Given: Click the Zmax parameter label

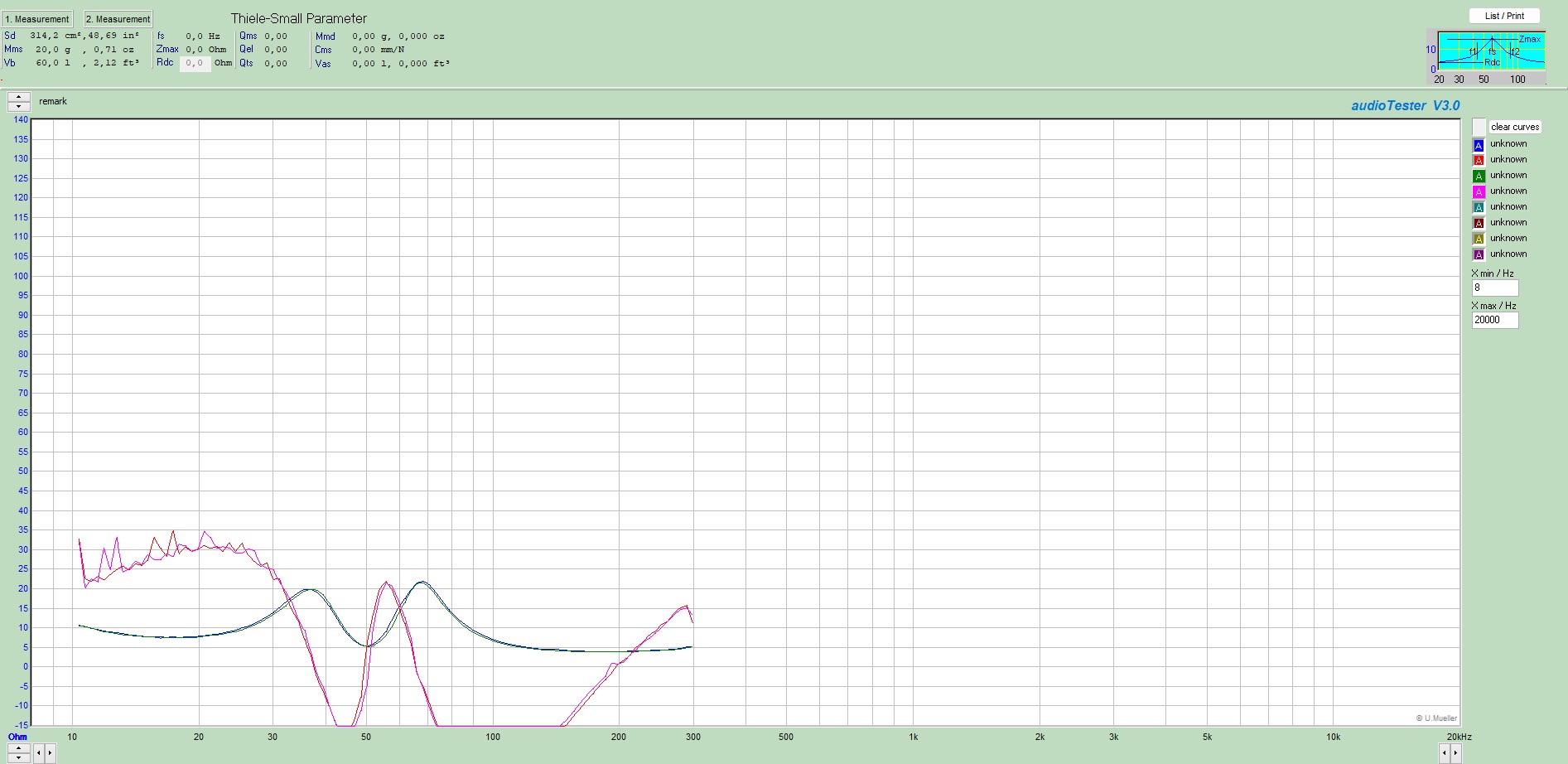Looking at the screenshot, I should 167,49.
